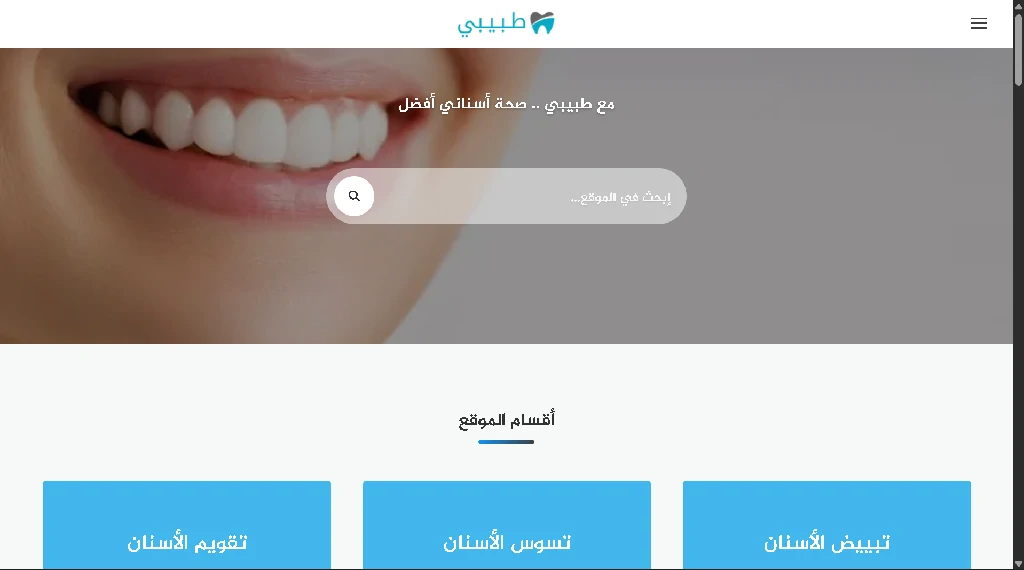Open the hamburger navigation menu
1024x570 pixels.
tap(978, 24)
